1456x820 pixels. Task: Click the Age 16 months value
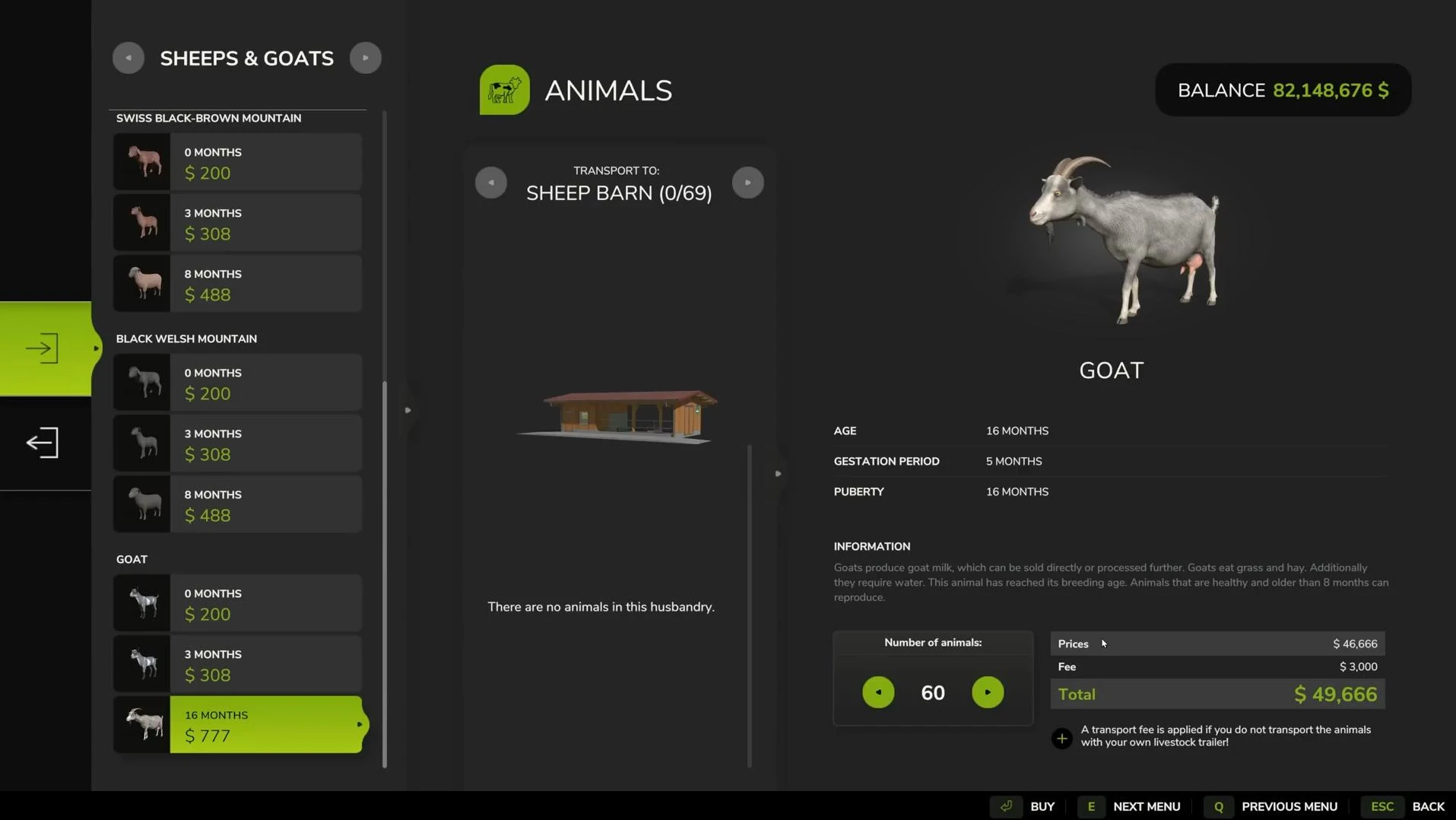coord(1017,431)
